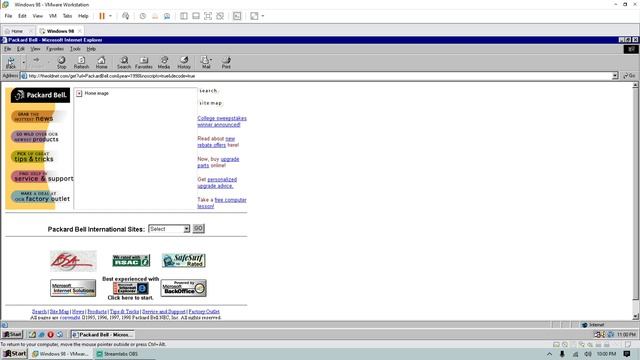The height and width of the screenshot is (360, 640).
Task: Click the host volume speaker tray icon
Action: click(588, 354)
